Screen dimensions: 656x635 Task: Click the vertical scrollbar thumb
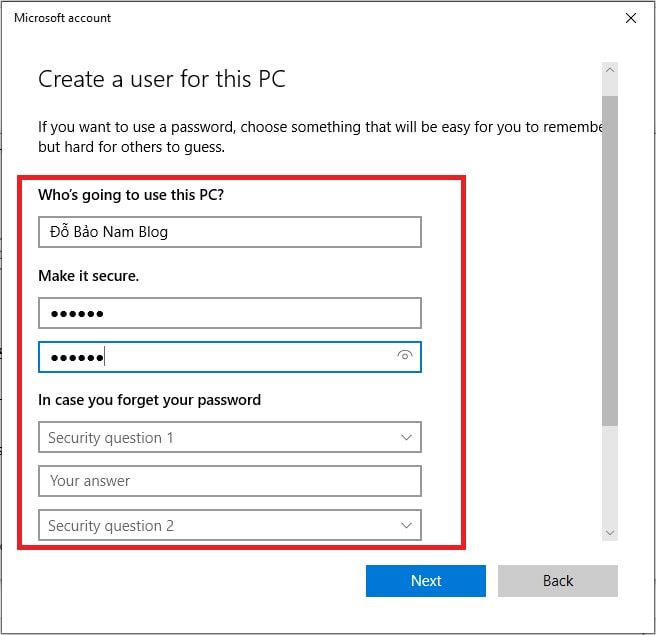tap(610, 261)
